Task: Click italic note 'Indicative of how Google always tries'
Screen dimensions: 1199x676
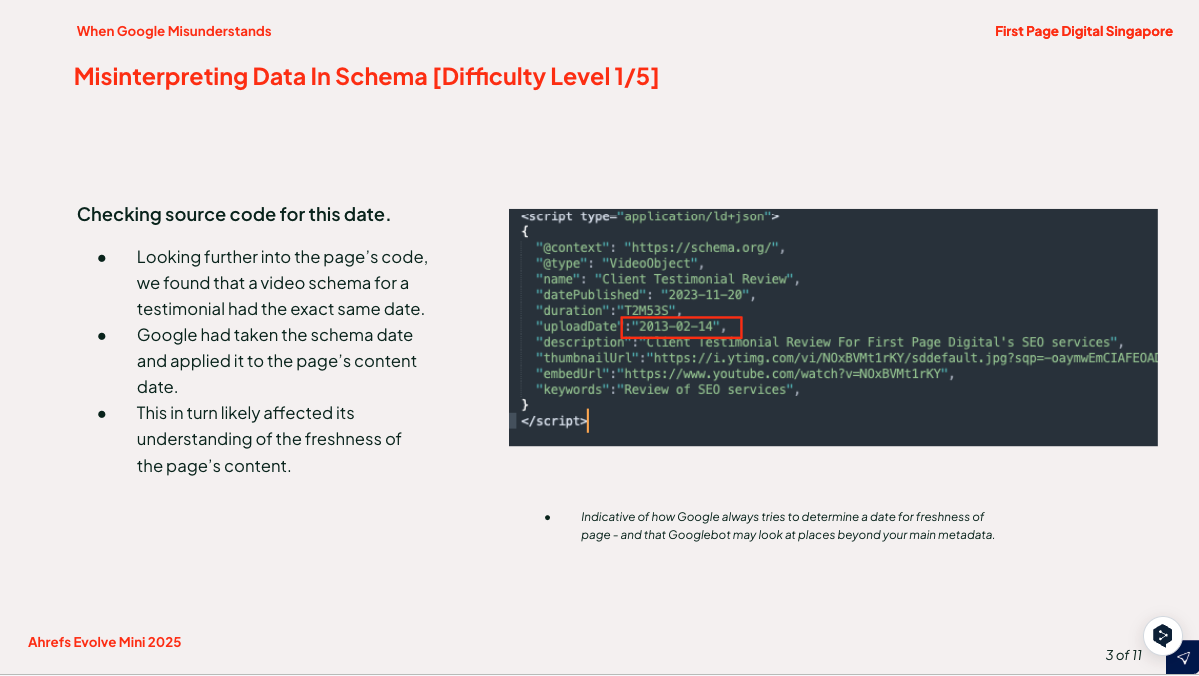Action: click(788, 526)
